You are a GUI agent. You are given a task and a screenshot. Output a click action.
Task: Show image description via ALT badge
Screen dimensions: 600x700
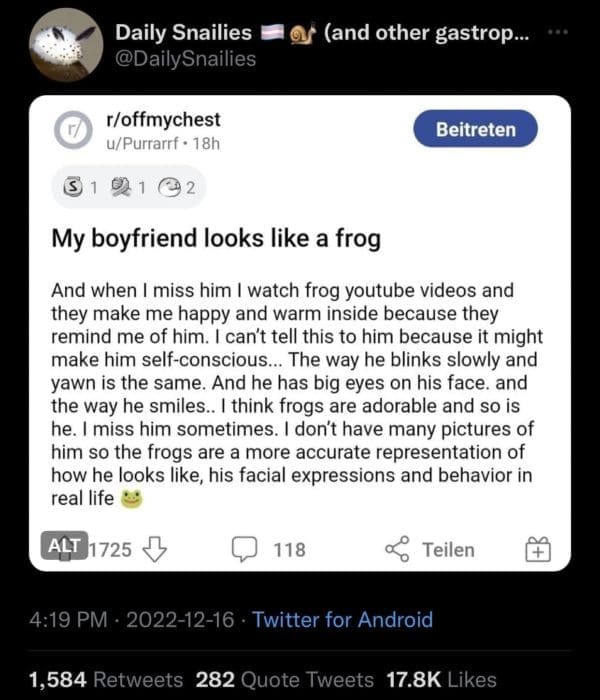tap(67, 545)
